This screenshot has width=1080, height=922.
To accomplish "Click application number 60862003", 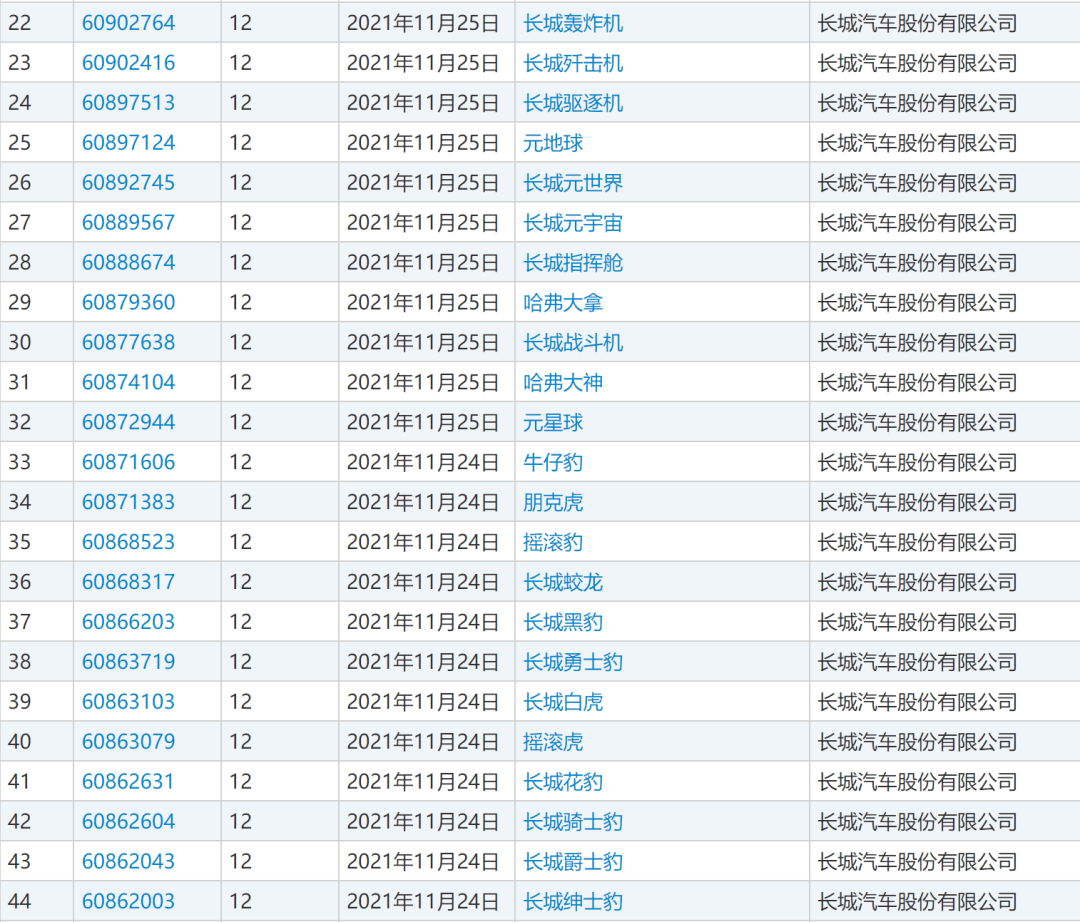I will 128,901.
